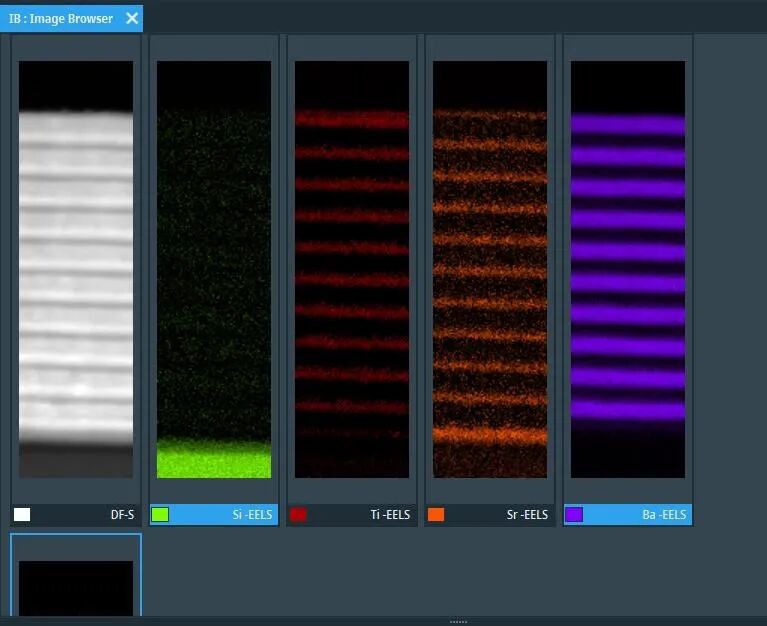Image resolution: width=767 pixels, height=626 pixels.
Task: Open the Sr-EELS orange map thumbnail
Action: (x=490, y=268)
